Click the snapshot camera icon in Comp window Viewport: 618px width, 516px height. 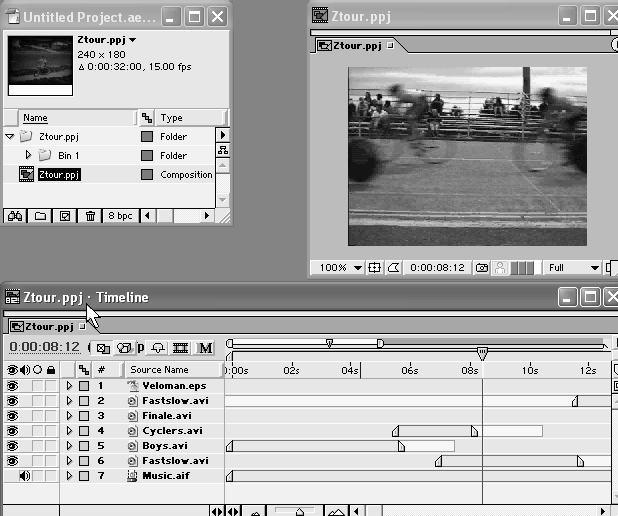coord(482,268)
